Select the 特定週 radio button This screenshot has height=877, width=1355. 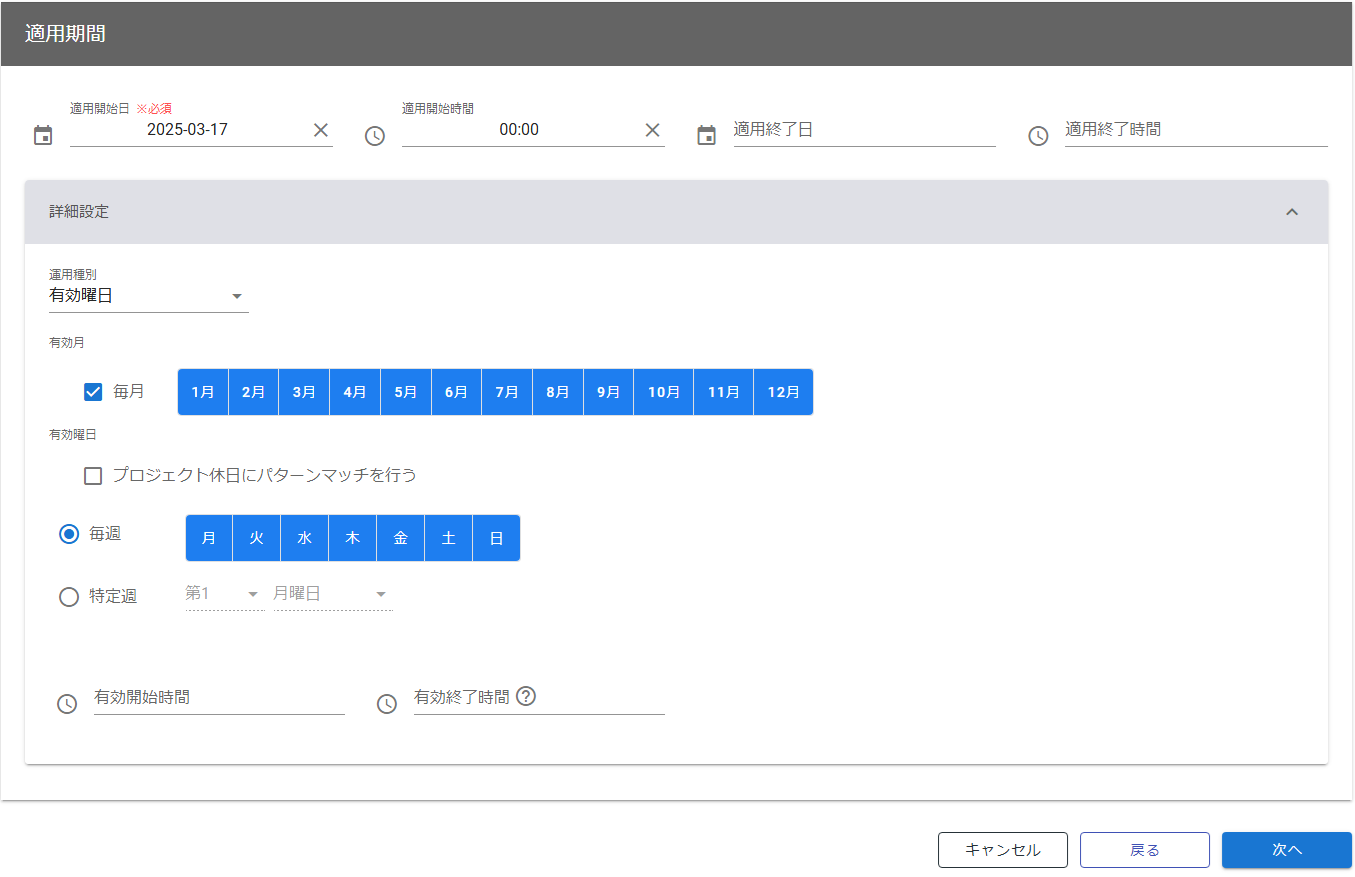point(69,597)
